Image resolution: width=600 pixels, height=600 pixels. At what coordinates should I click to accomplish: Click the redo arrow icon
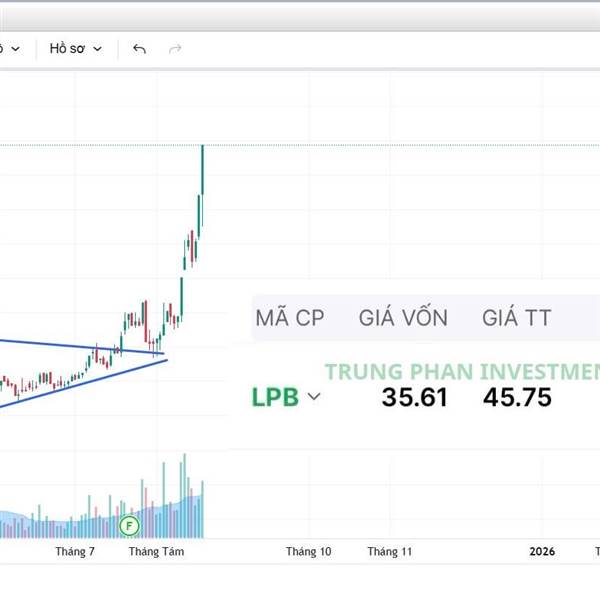175,49
